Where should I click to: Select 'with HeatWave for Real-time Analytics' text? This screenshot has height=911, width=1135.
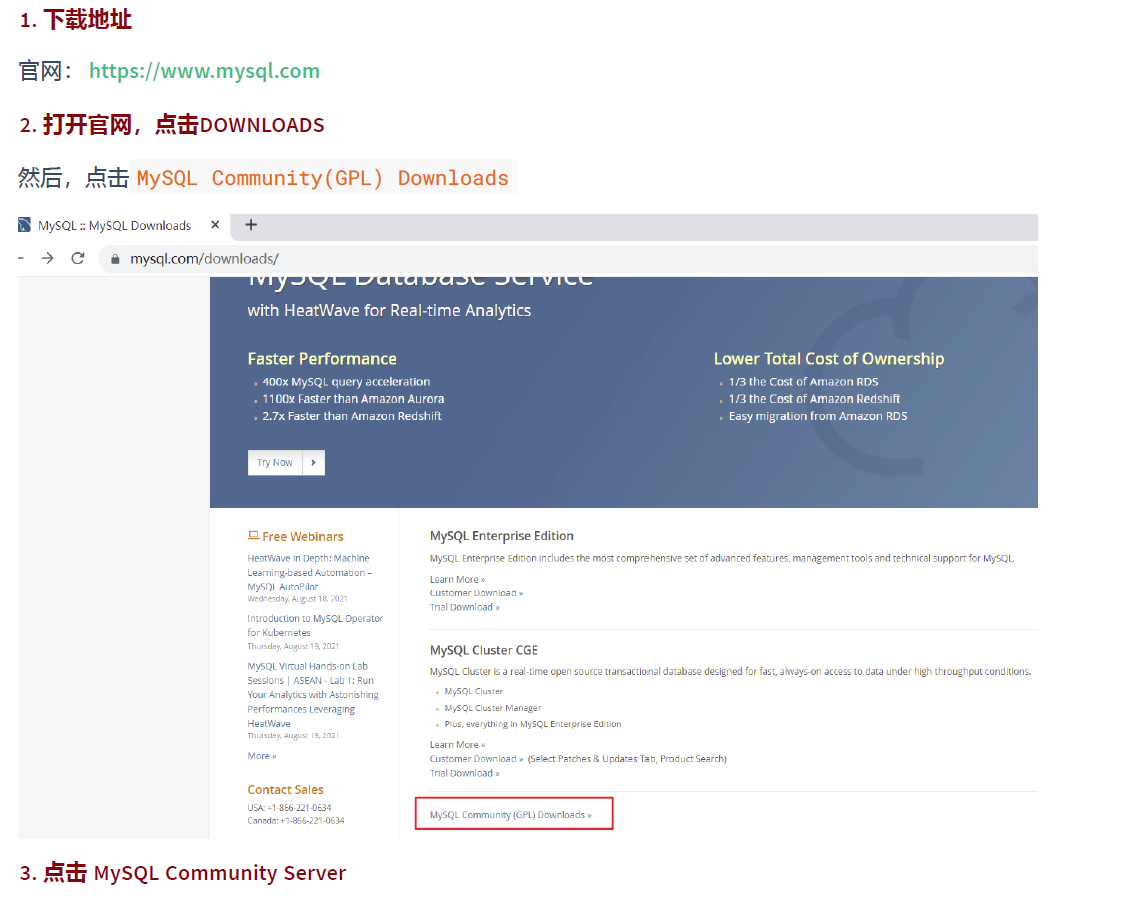389,311
